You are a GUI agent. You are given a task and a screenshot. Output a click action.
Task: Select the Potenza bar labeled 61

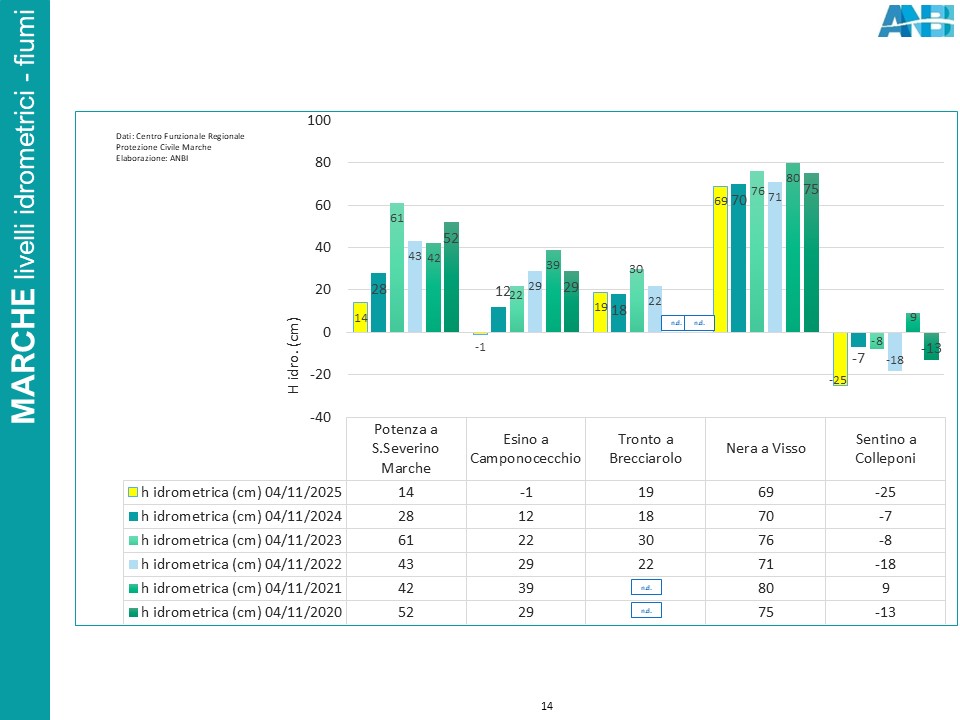(397, 268)
